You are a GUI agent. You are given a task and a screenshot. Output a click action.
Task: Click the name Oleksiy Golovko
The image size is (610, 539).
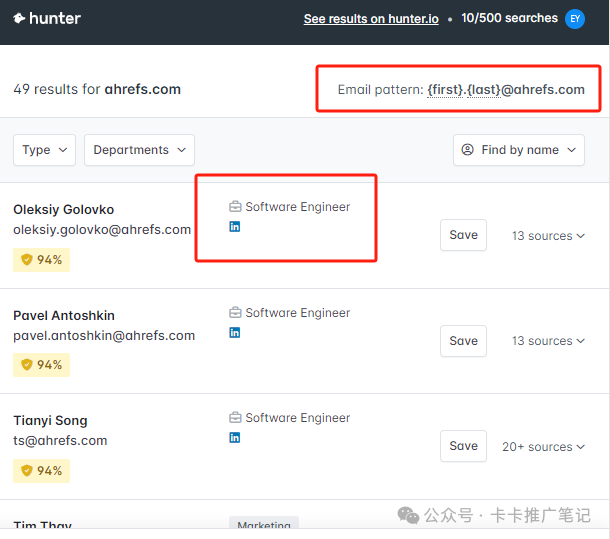(63, 209)
